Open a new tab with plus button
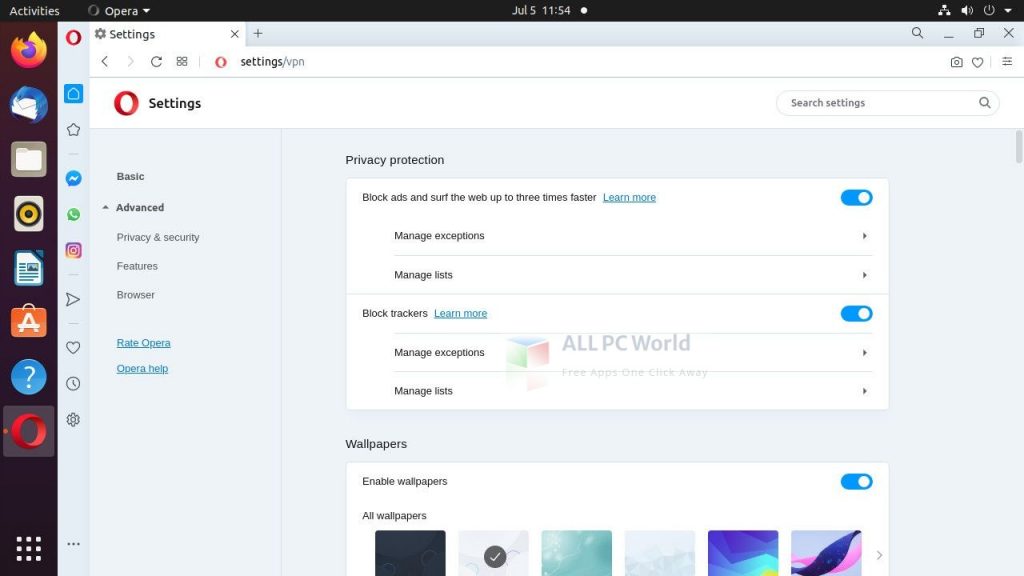This screenshot has width=1024, height=576. click(x=258, y=33)
